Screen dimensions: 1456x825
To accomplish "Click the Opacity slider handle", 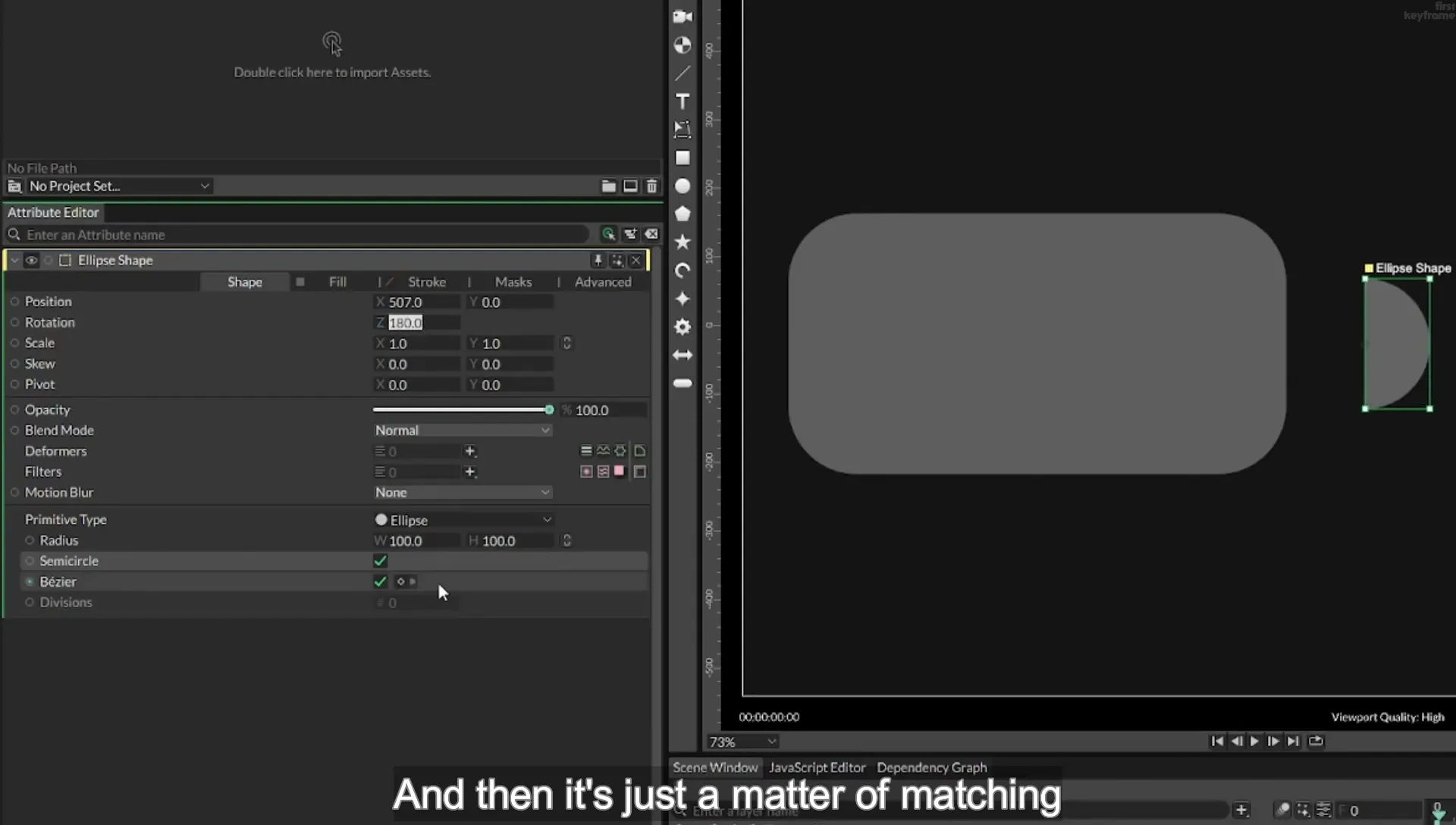I will pyautogui.click(x=549, y=409).
